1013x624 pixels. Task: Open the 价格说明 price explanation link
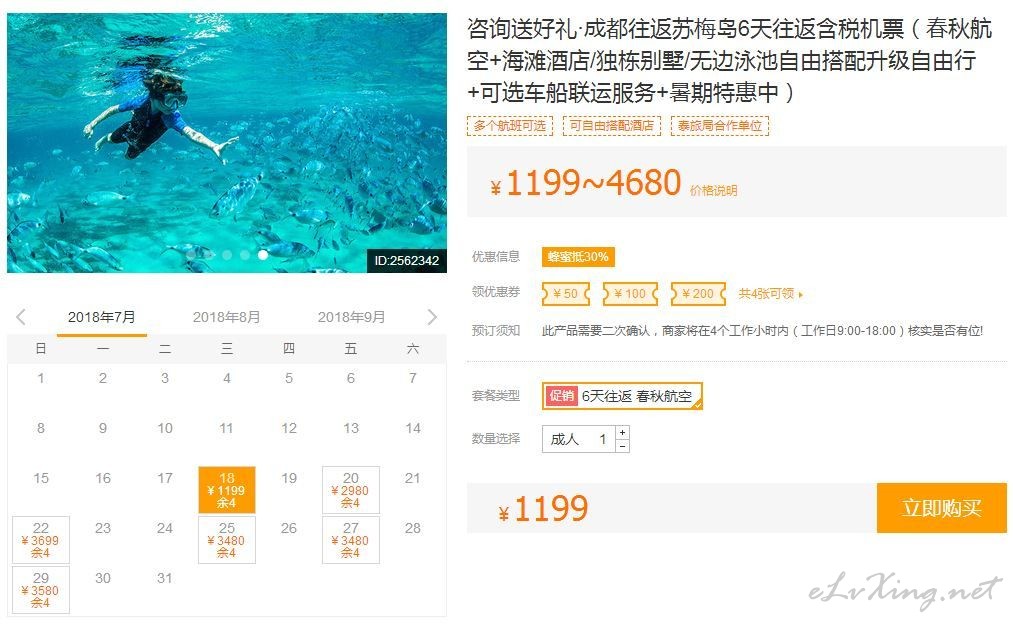click(x=713, y=191)
